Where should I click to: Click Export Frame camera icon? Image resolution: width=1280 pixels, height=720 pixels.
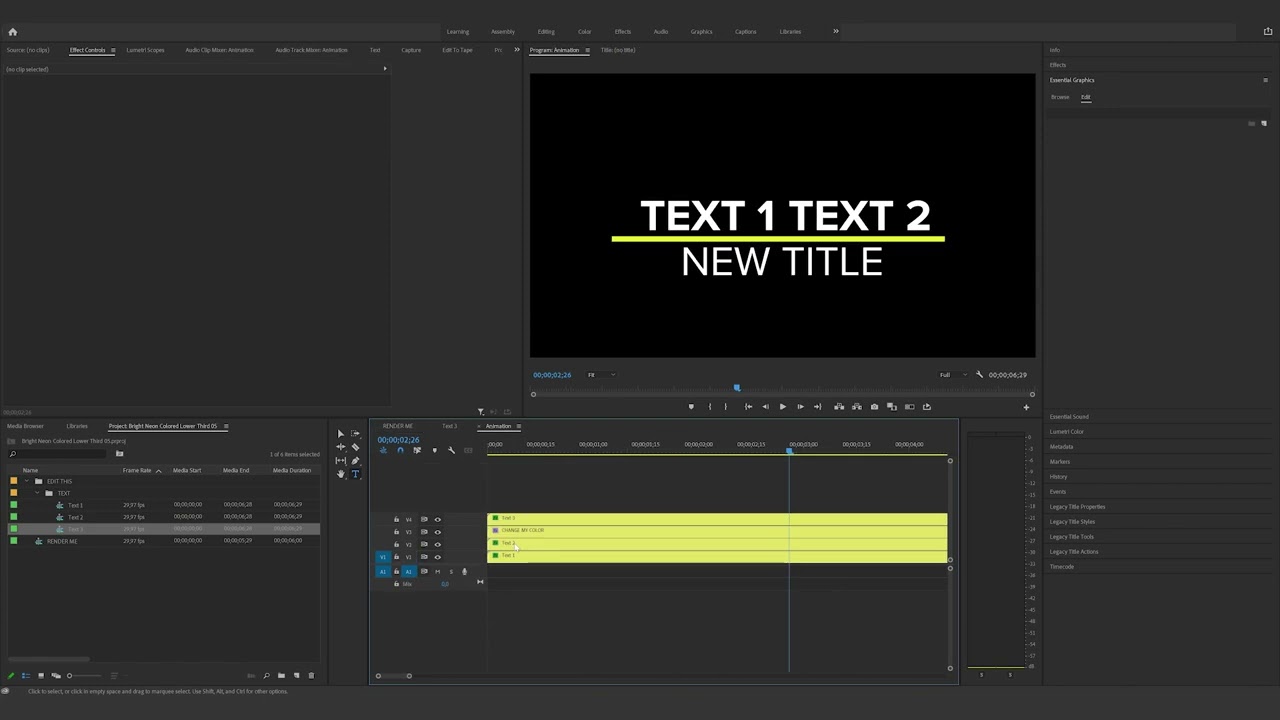(874, 407)
